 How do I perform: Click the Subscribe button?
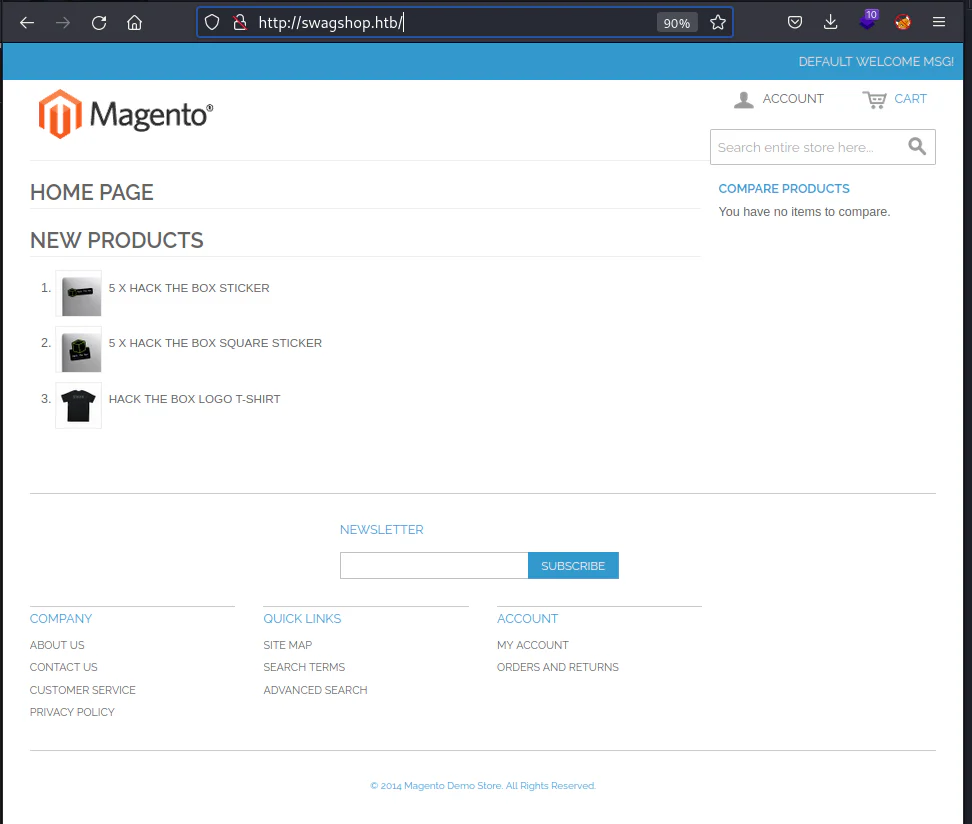point(573,565)
